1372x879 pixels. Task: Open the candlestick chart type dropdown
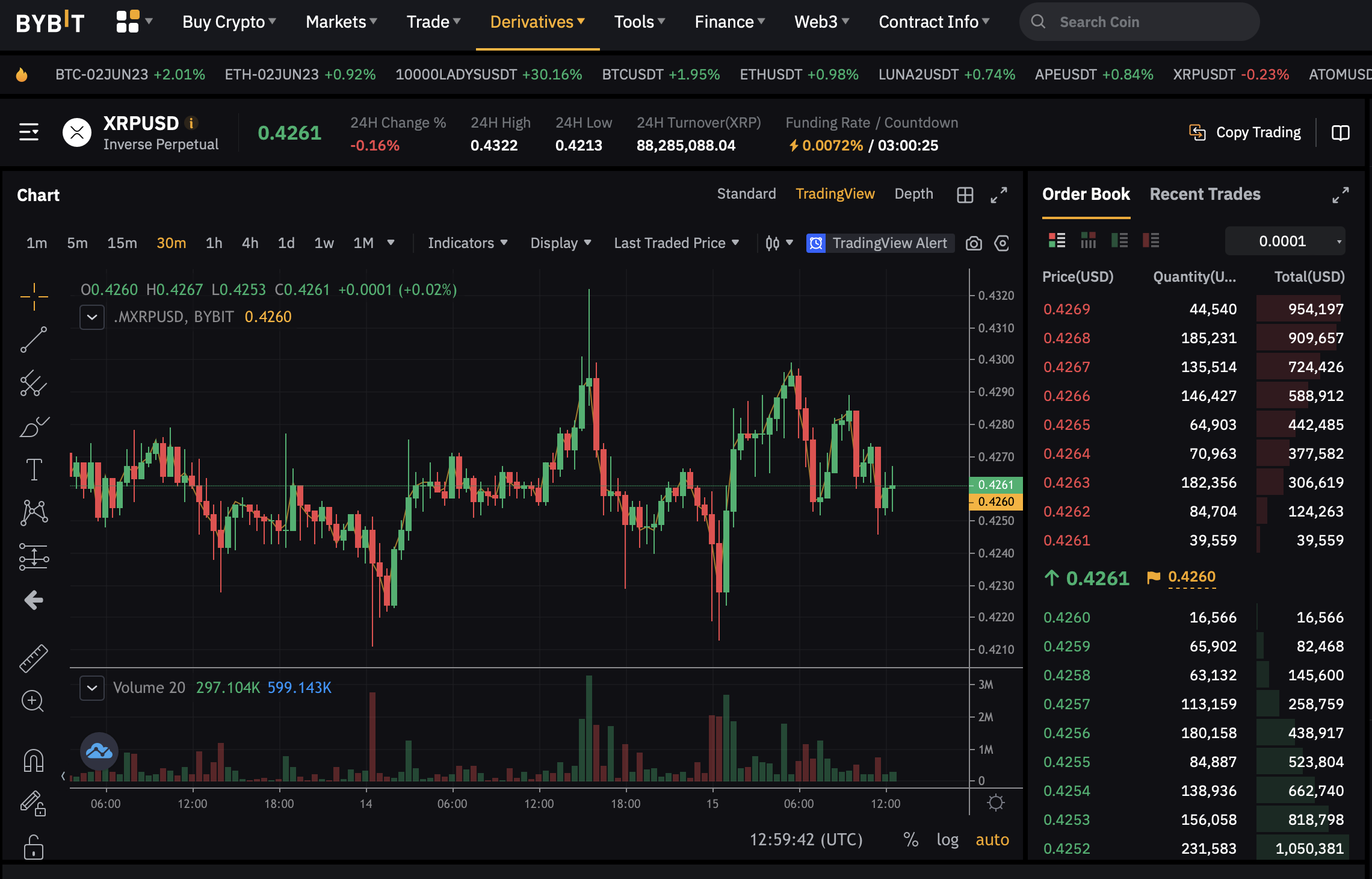tap(779, 243)
